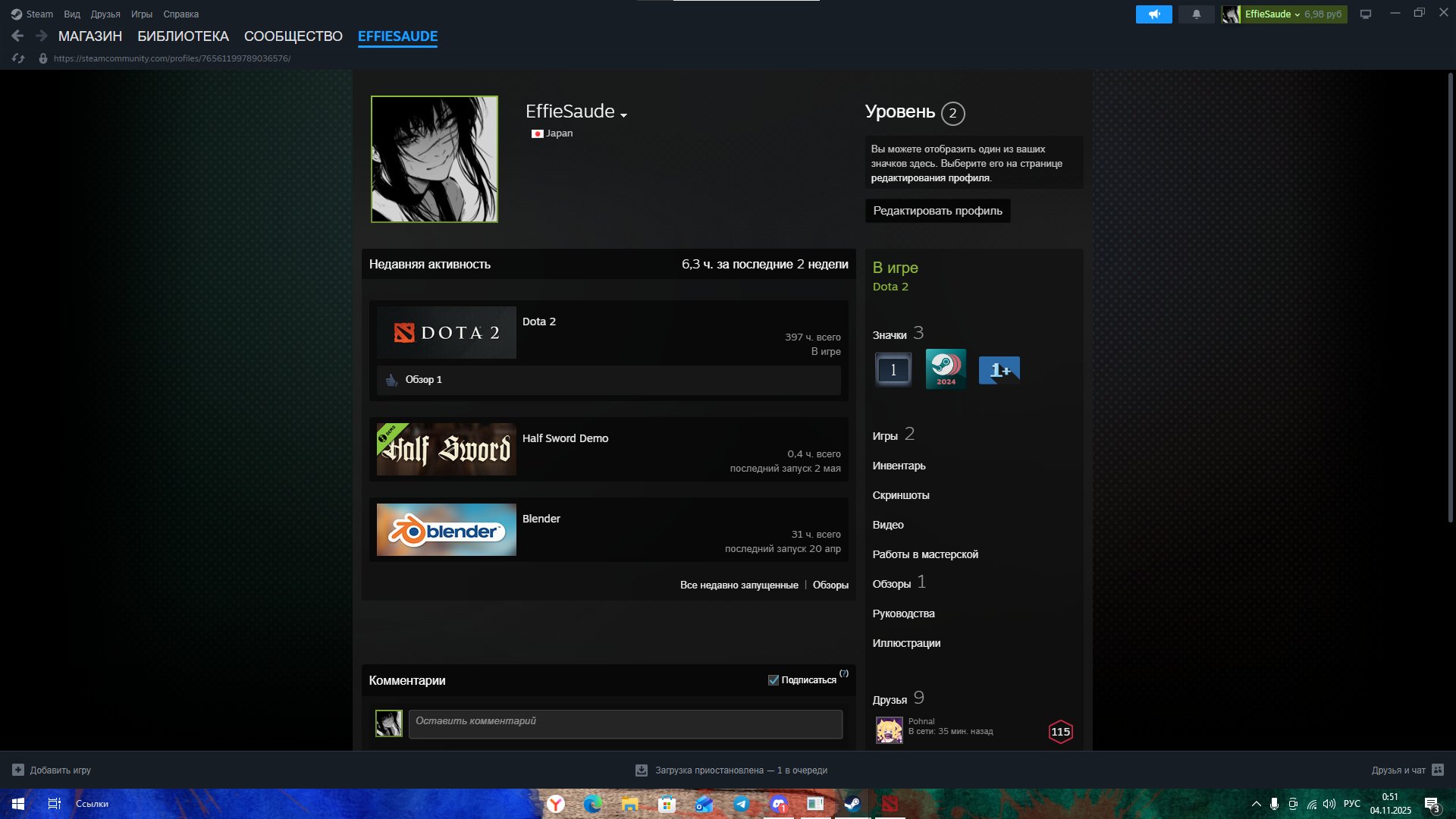
Task: Click the browser back arrow
Action: [x=17, y=36]
